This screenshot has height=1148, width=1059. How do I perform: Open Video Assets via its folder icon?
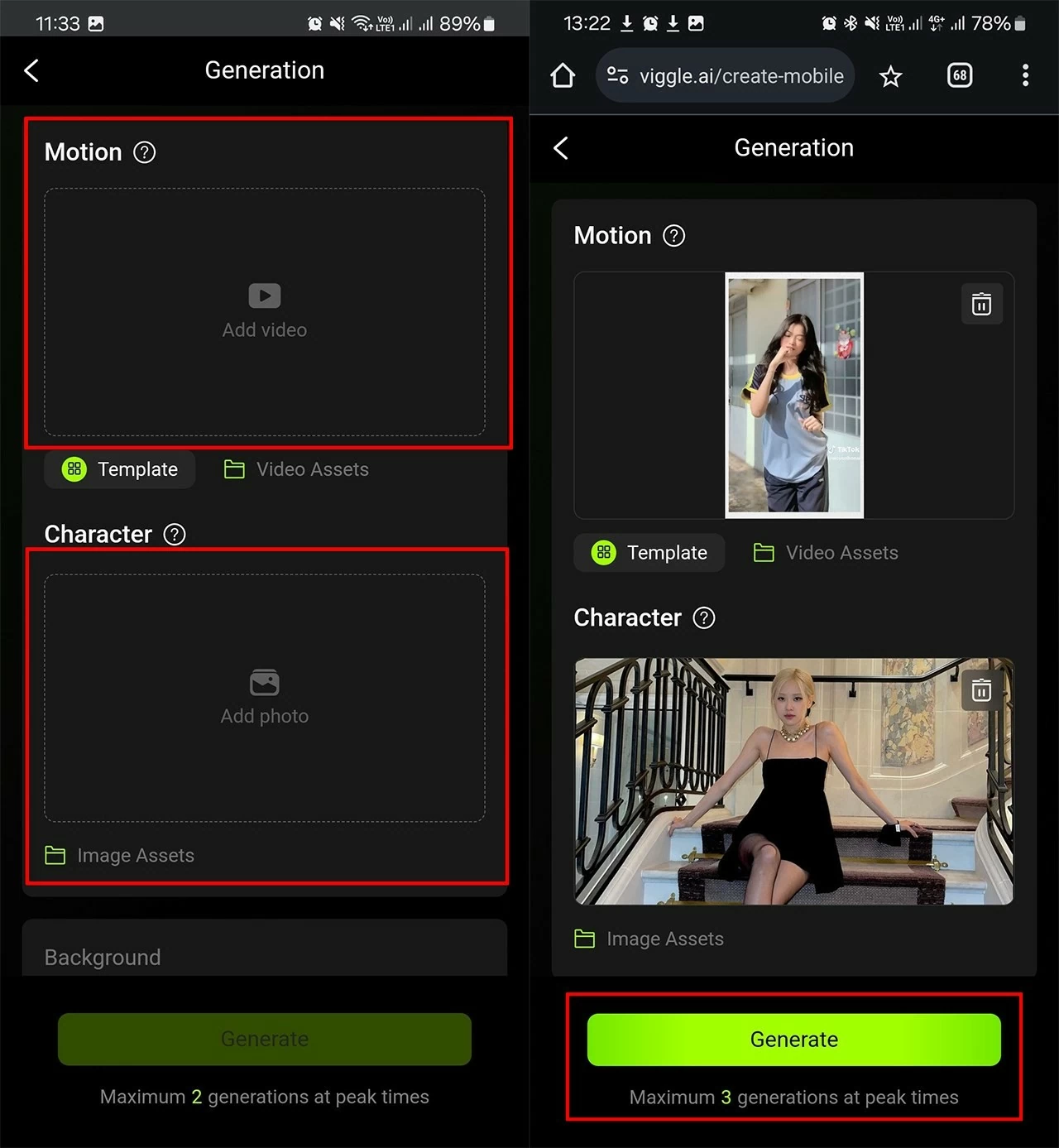(x=234, y=469)
